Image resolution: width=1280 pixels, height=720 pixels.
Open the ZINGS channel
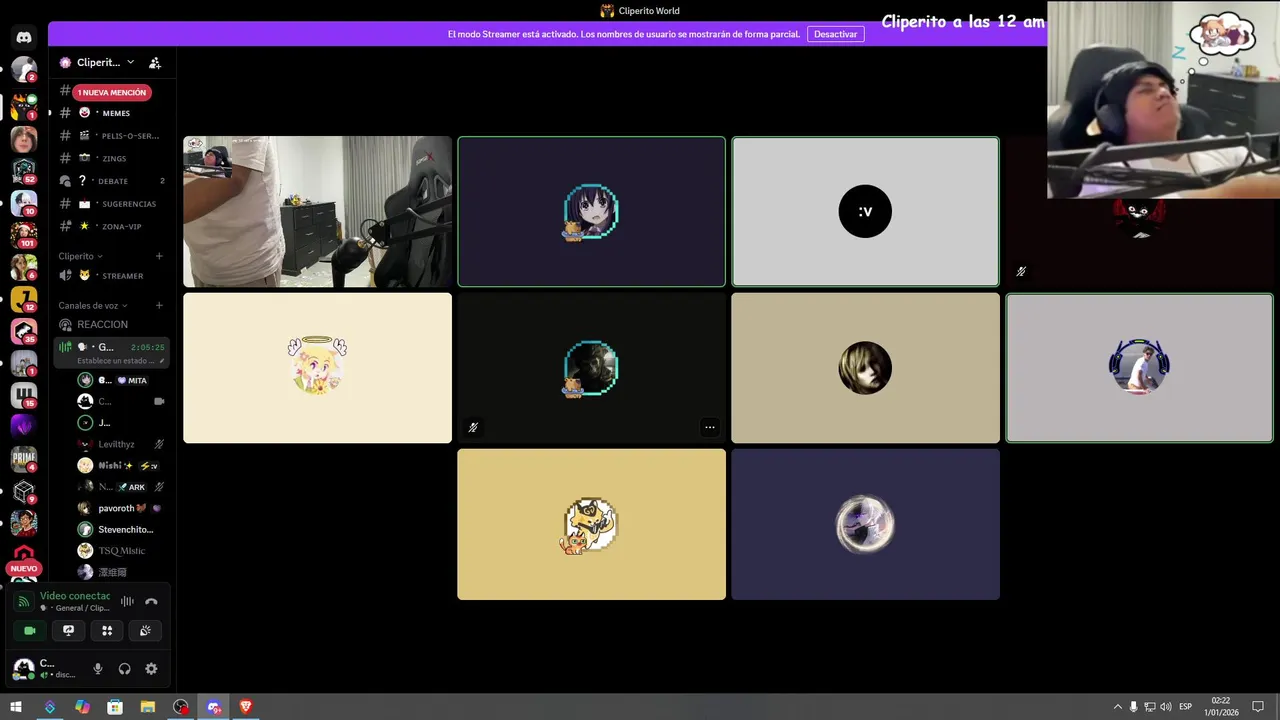[x=112, y=158]
